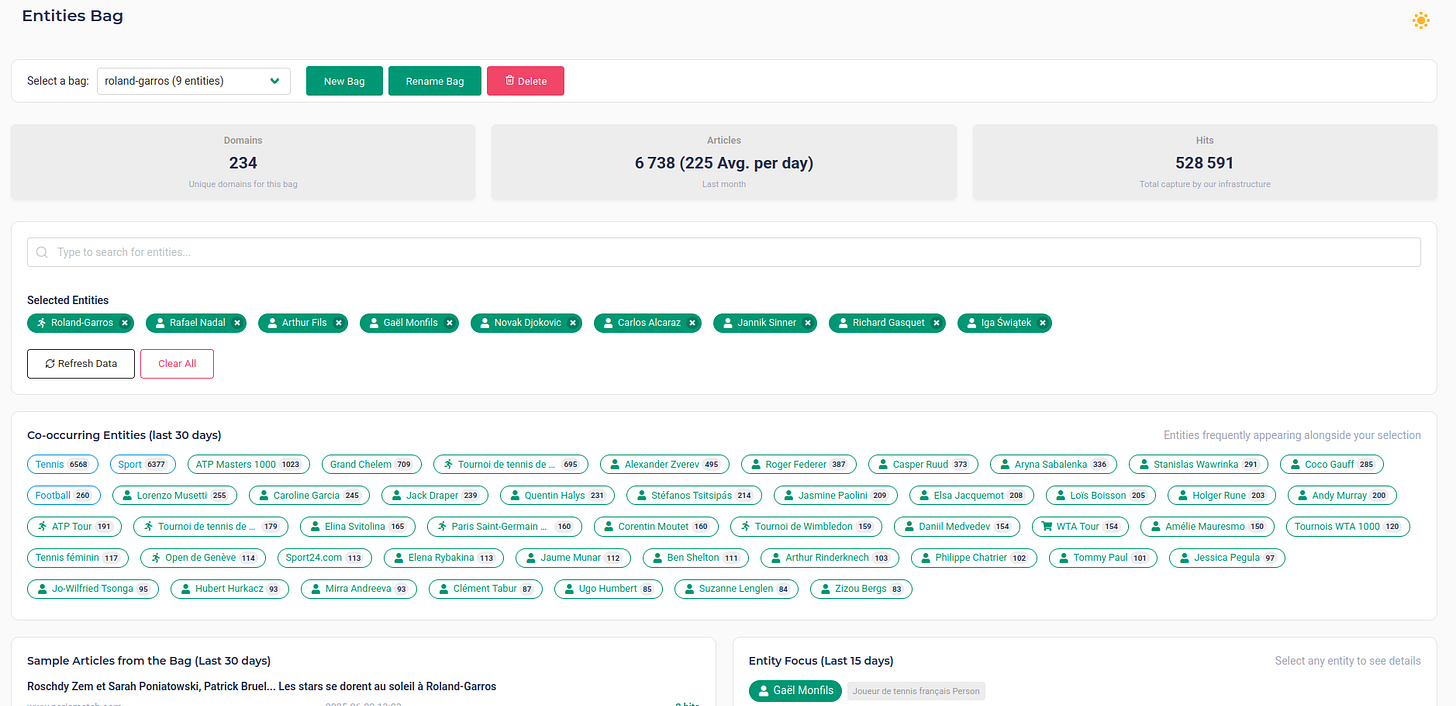Click the Refresh Data button

point(81,364)
